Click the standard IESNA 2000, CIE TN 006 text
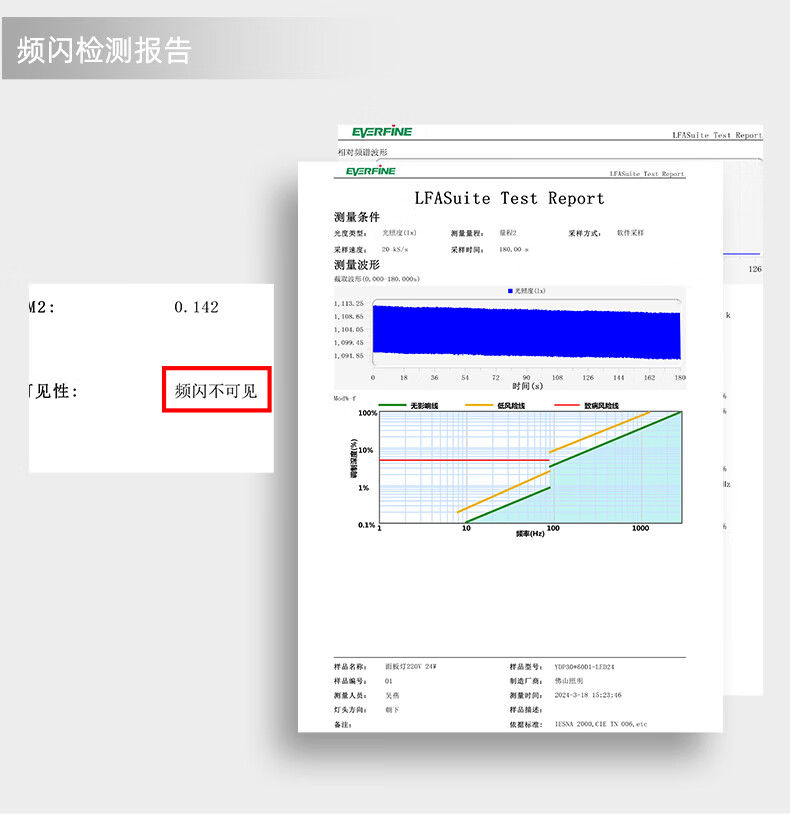Viewport: 790px width, 820px height. (x=601, y=723)
